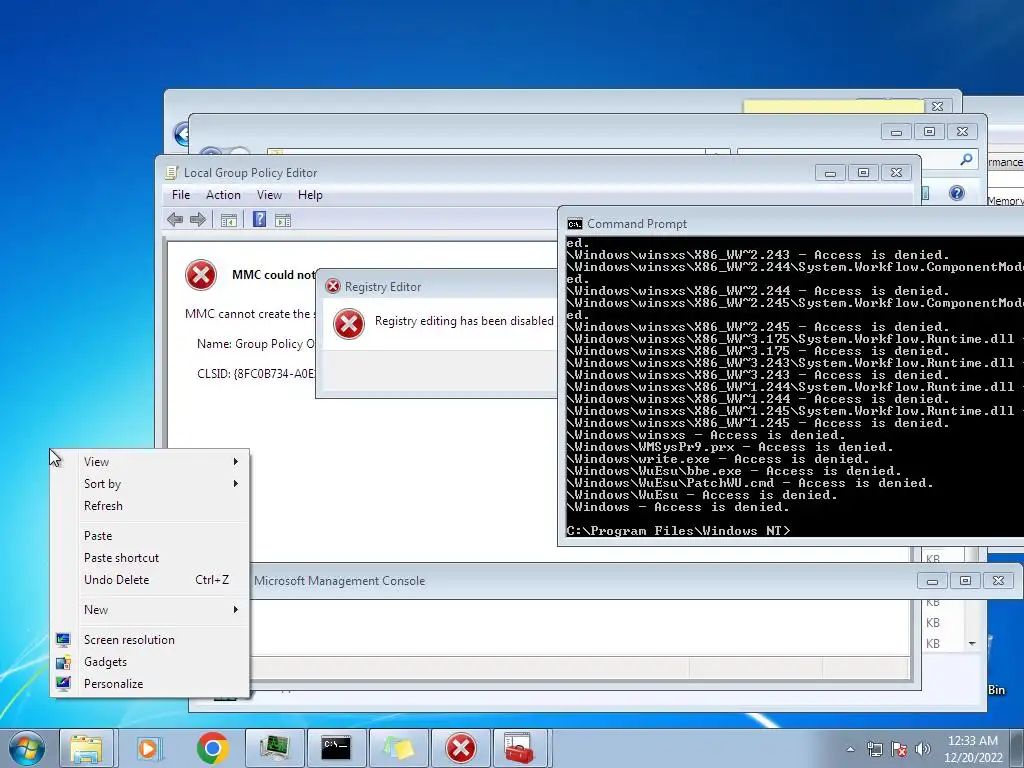Image resolution: width=1024 pixels, height=768 pixels.
Task: Click the Personalize icon in context menu
Action: [x=63, y=684]
